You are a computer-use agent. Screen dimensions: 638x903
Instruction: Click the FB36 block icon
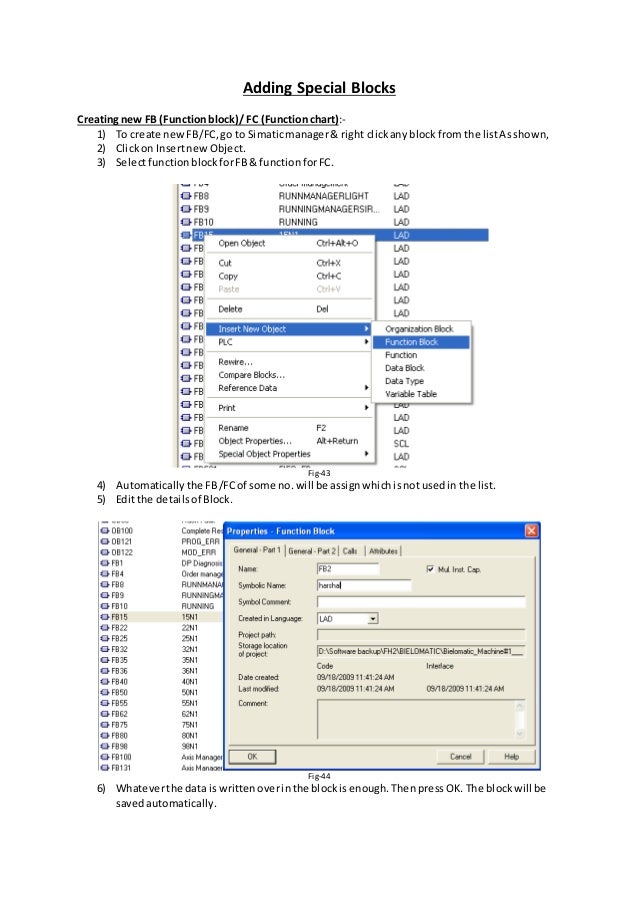105,671
